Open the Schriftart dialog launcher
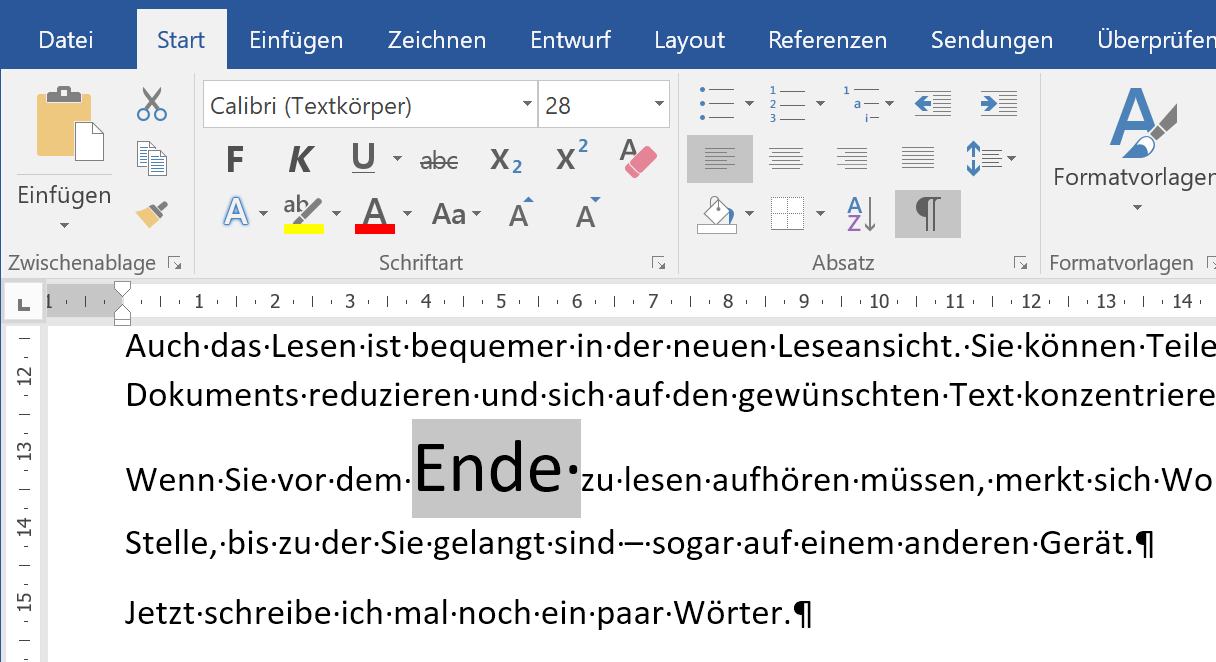 tap(658, 263)
